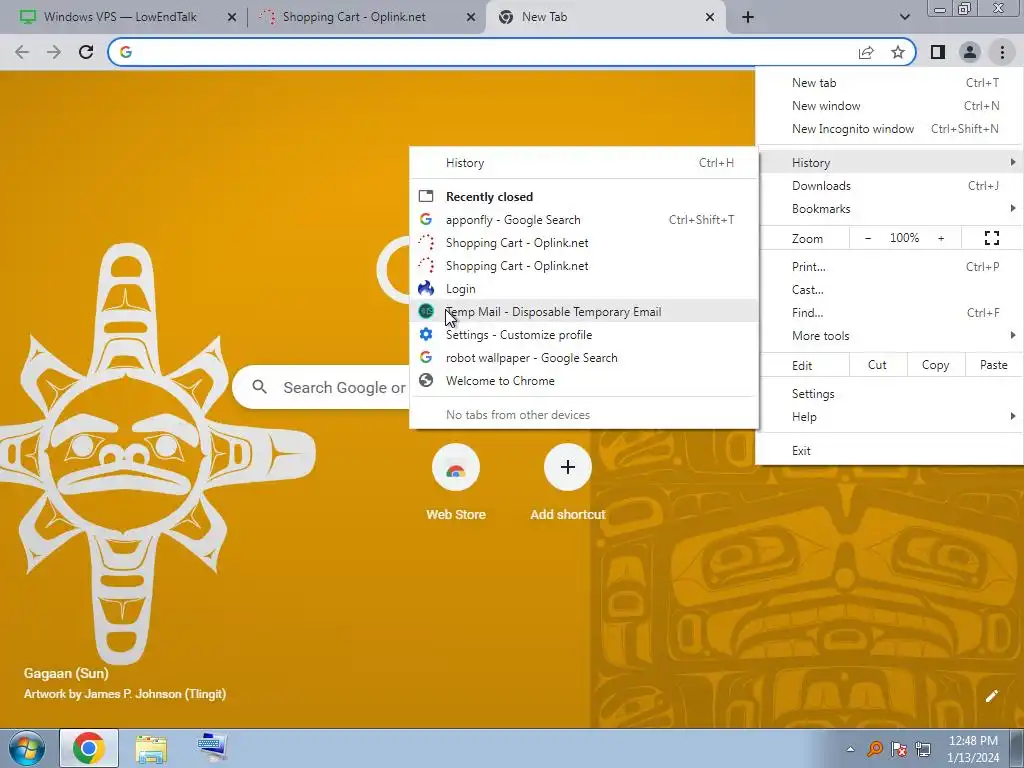The image size is (1024, 768).
Task: Reopen Temp Mail - Disposable Temporary Email
Action: coord(584,312)
